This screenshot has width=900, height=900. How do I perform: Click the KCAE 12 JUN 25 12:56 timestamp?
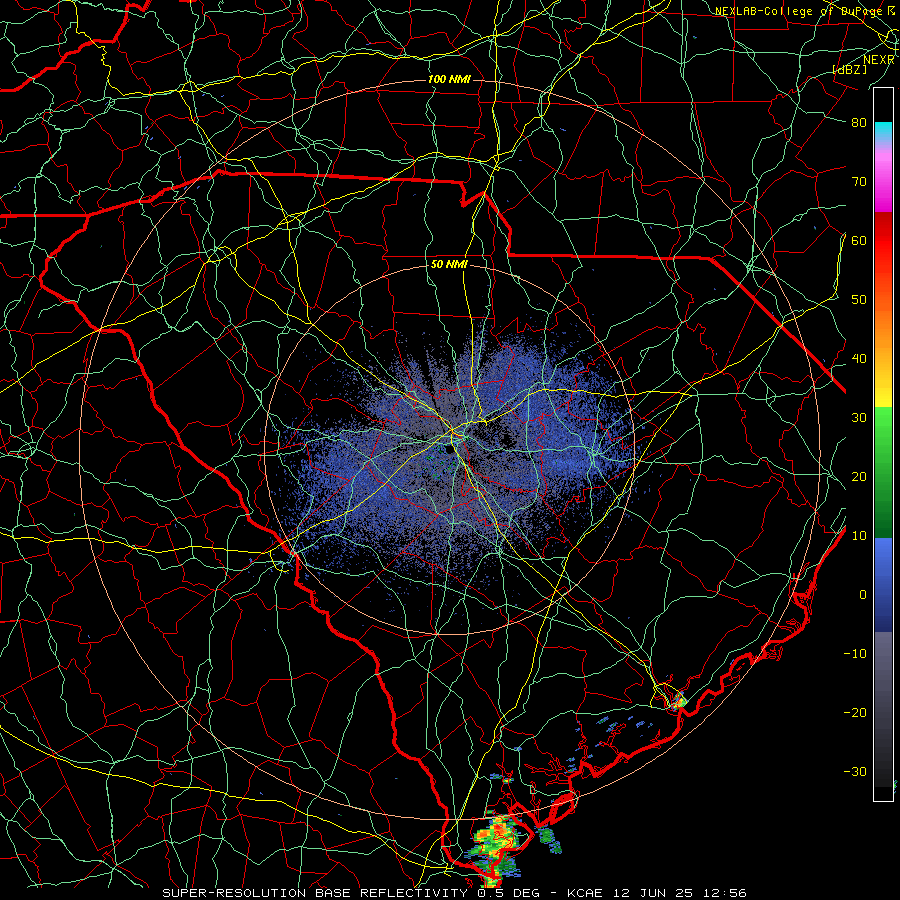[x=657, y=893]
